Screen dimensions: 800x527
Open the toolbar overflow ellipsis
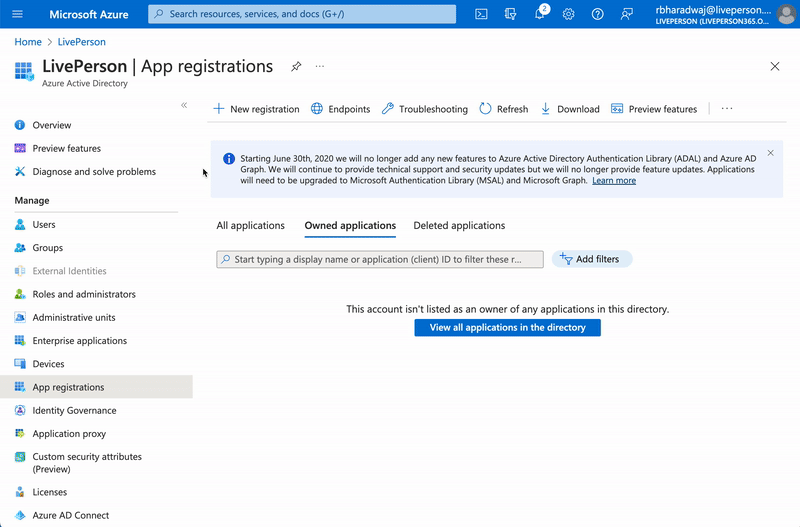727,109
